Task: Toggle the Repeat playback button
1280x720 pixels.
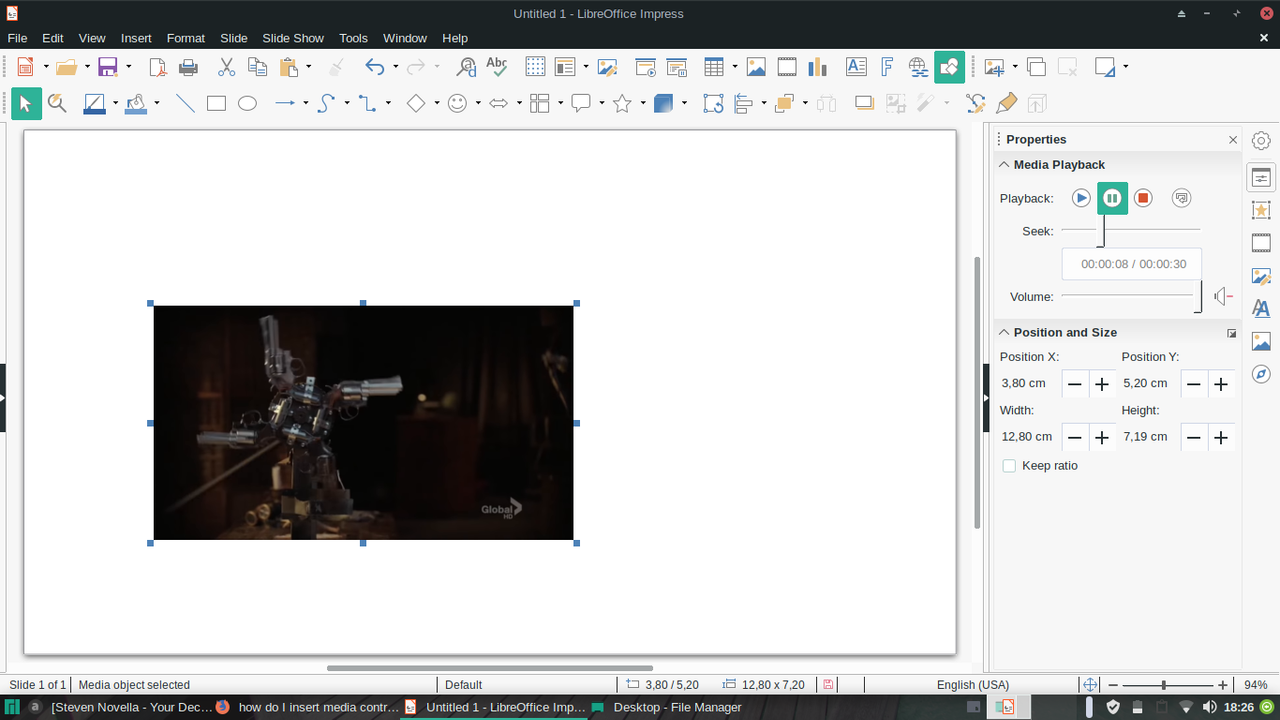Action: [1181, 198]
